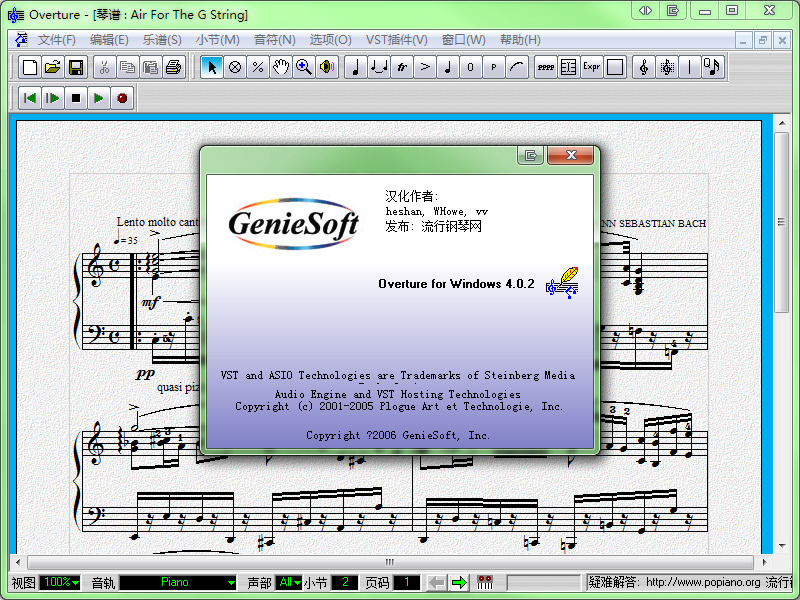Screen dimensions: 800x600
Task: Click the vertical scrollbar thumb of score view
Action: [781, 222]
